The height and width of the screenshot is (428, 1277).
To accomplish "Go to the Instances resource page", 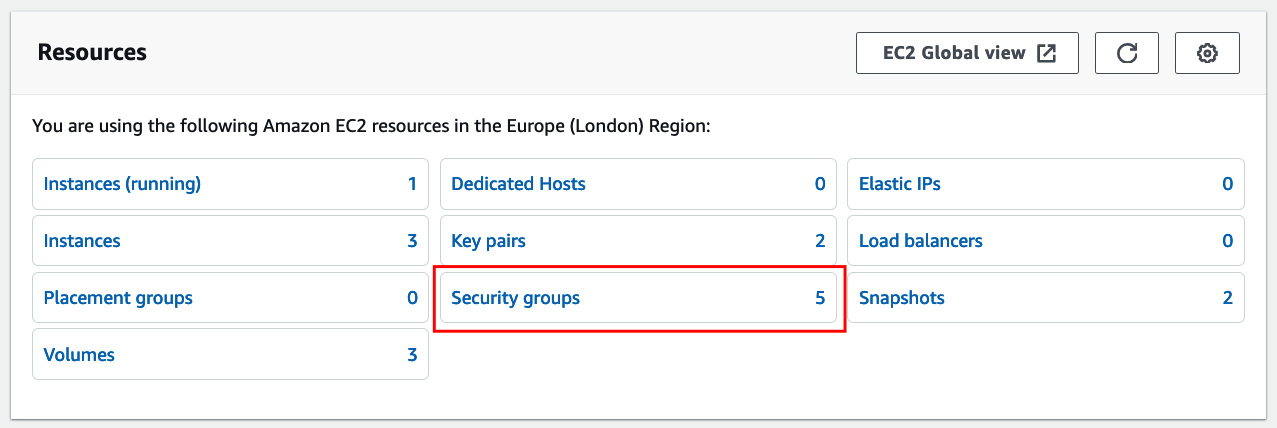I will point(82,241).
